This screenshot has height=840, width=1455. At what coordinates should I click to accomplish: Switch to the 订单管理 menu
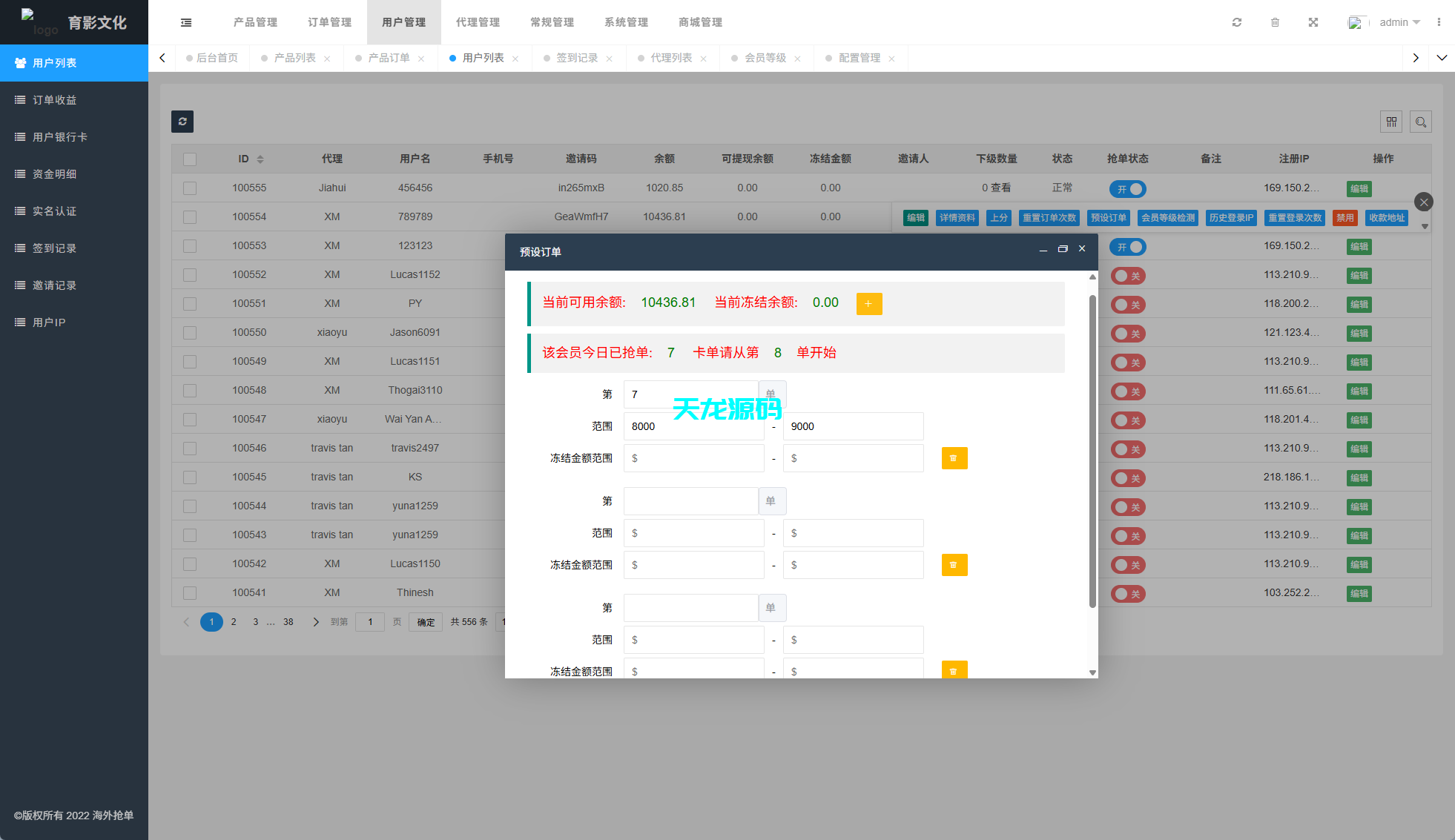click(x=329, y=22)
